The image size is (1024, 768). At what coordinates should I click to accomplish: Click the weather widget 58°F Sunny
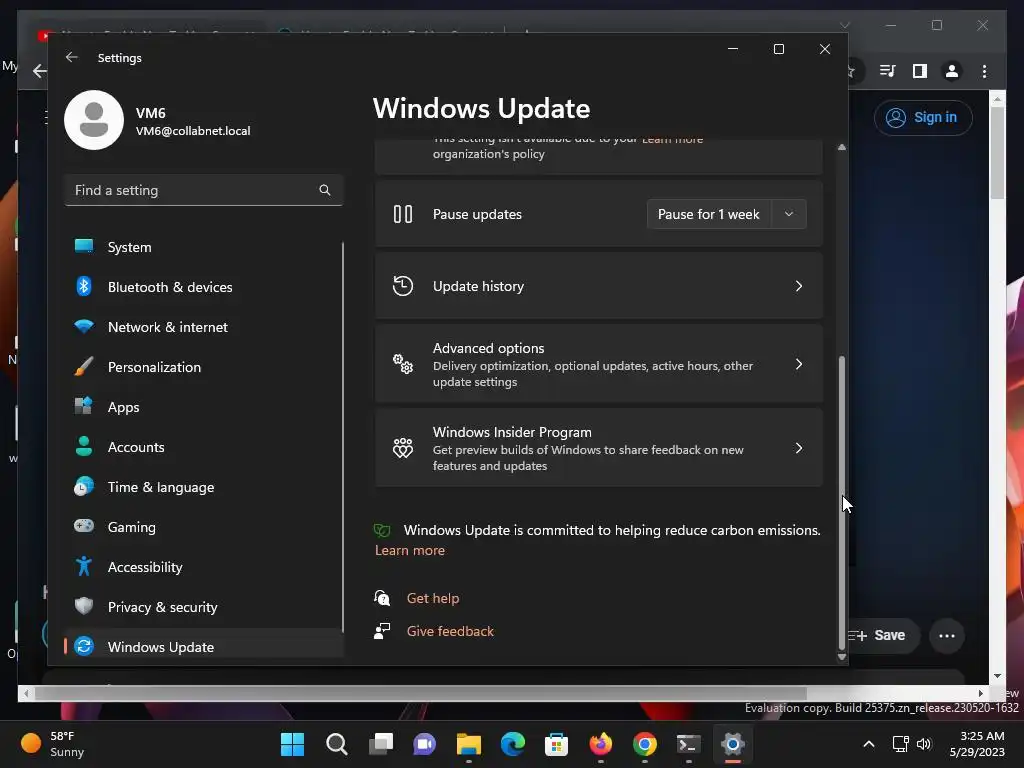tap(54, 744)
